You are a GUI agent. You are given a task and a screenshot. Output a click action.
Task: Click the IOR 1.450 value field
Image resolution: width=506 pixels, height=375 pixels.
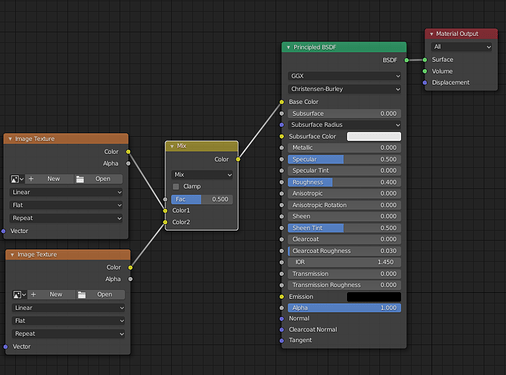point(344,262)
